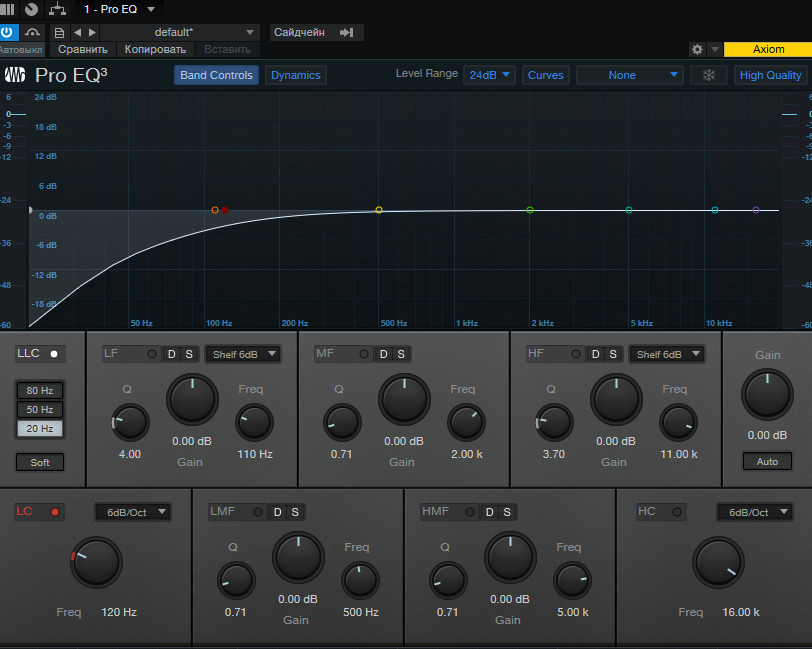This screenshot has width=812, height=649.
Task: Click the output Gain knob
Action: 767,395
